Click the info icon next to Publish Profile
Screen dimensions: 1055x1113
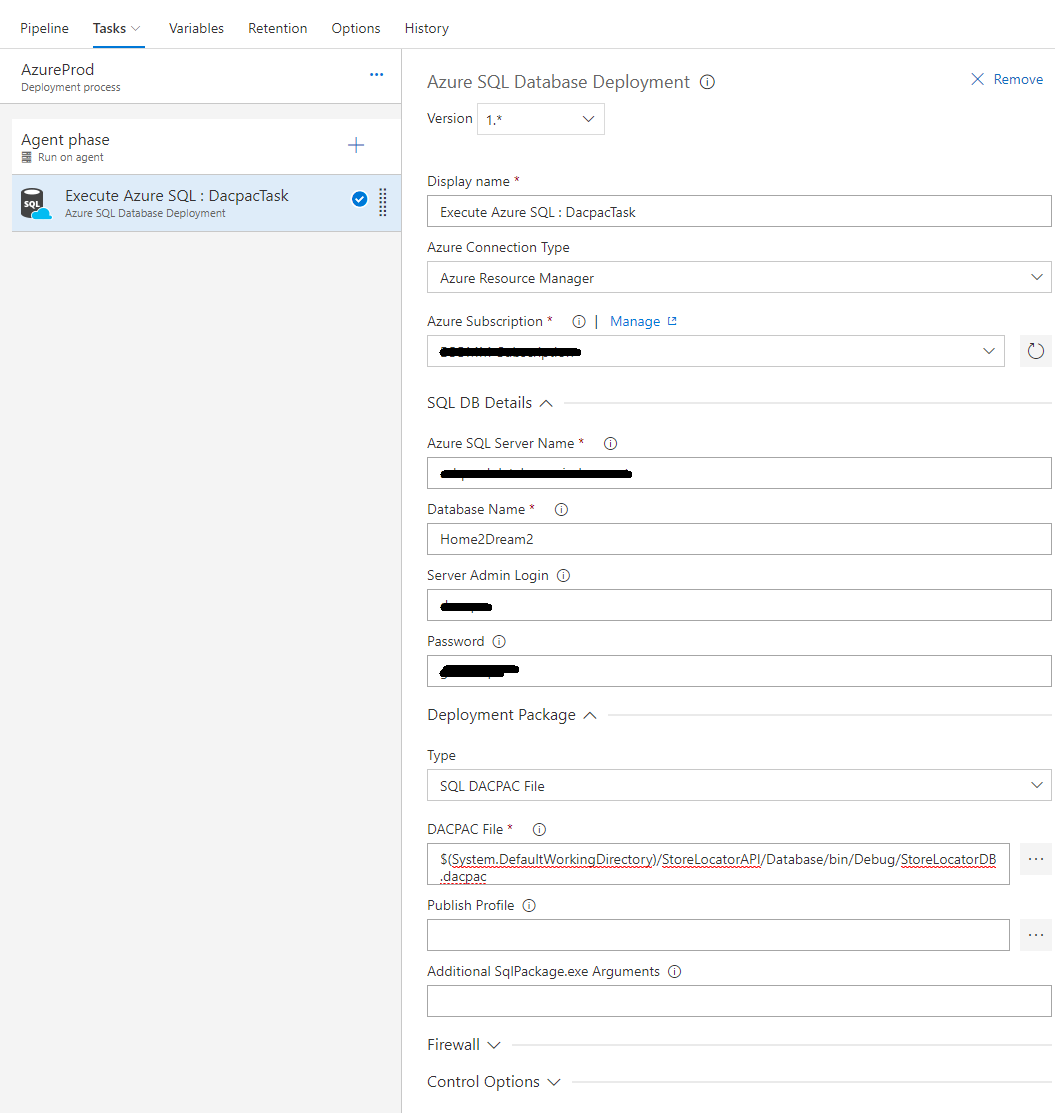coord(527,905)
